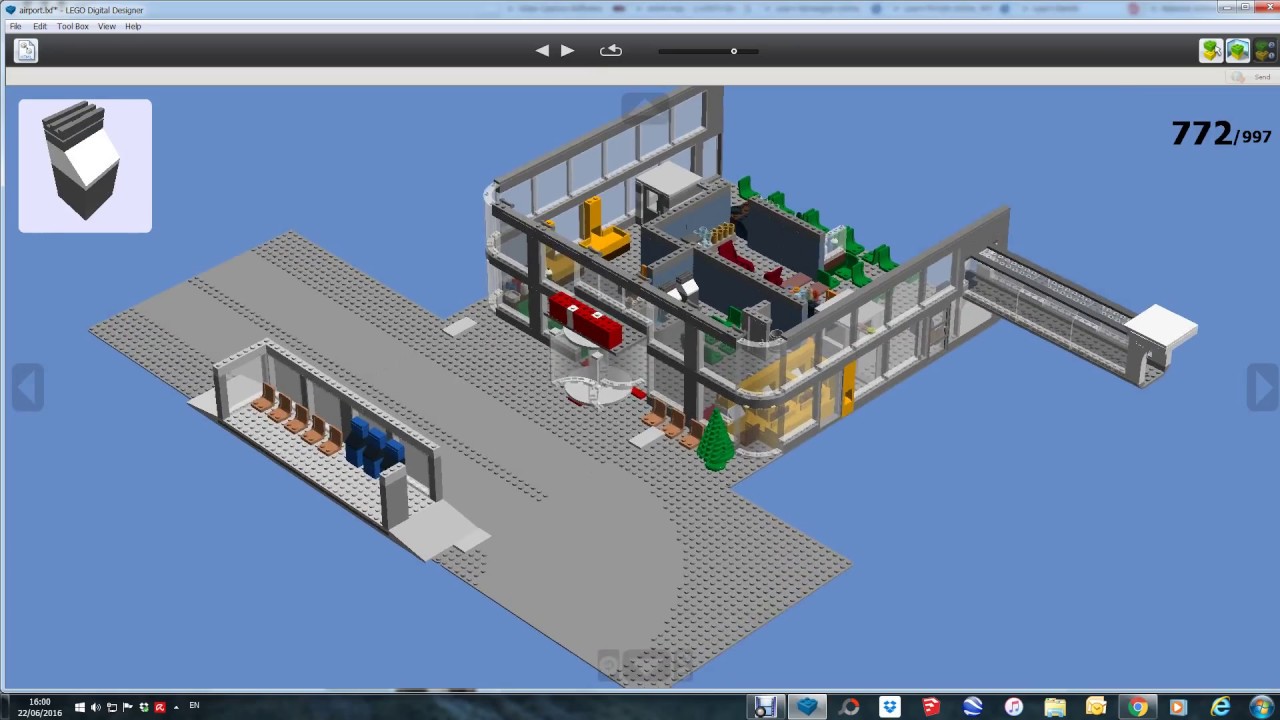Open the Tool Box menu
The image size is (1280, 720).
pos(72,26)
